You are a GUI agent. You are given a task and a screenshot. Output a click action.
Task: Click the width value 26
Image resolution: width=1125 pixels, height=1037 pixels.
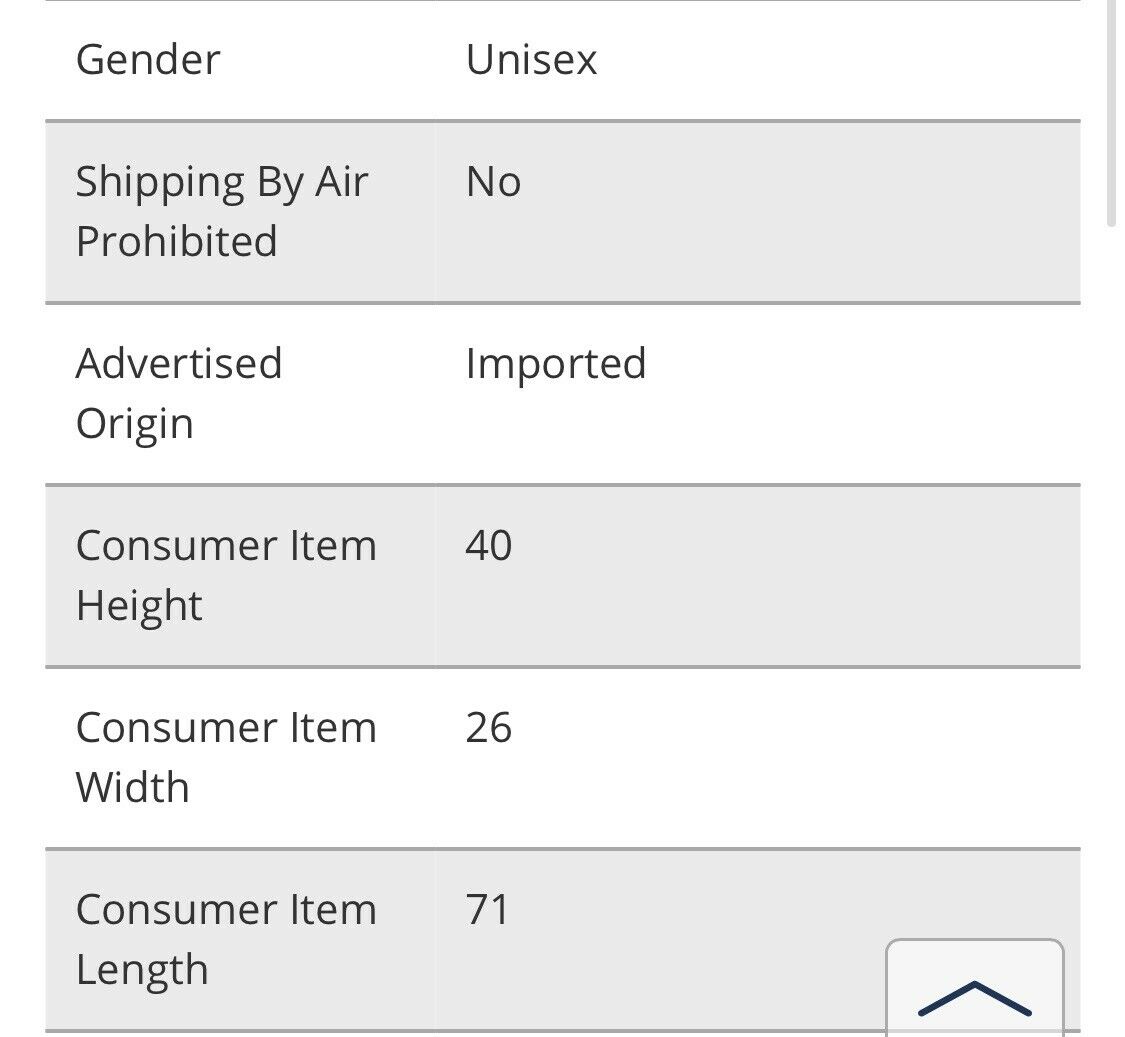pyautogui.click(x=489, y=728)
